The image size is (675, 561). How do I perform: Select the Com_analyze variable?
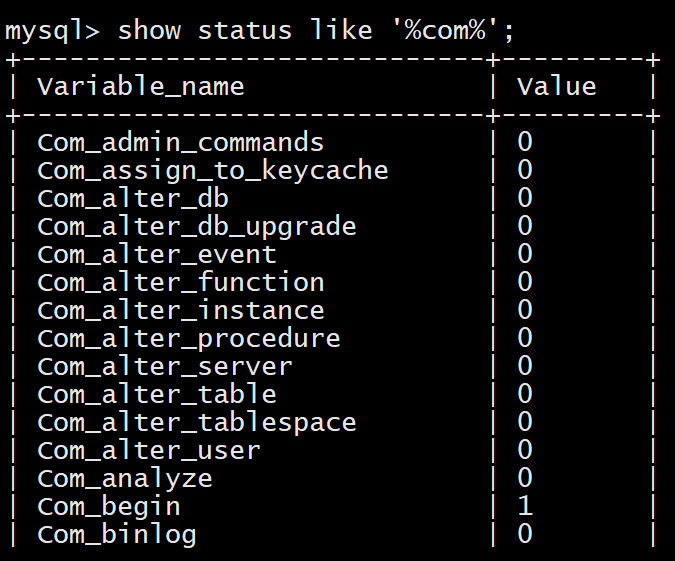click(125, 478)
